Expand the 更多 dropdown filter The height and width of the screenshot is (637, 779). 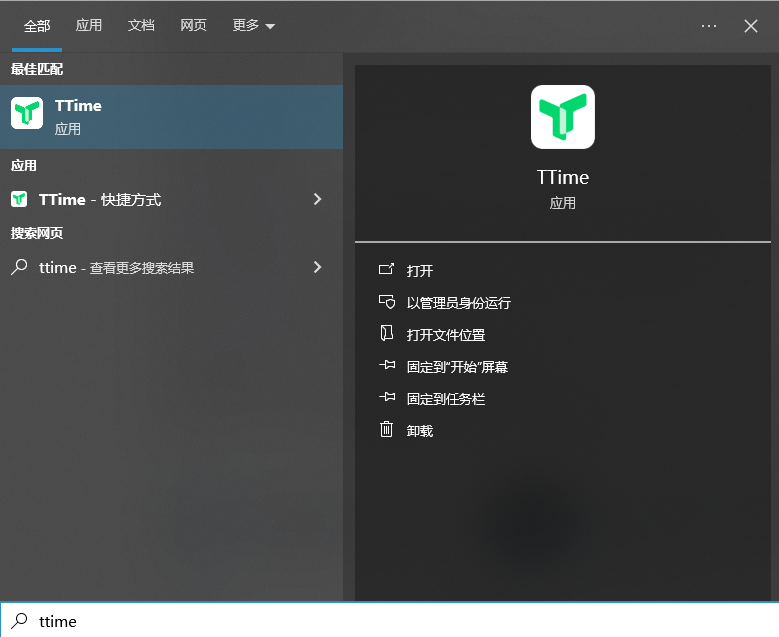(x=253, y=26)
